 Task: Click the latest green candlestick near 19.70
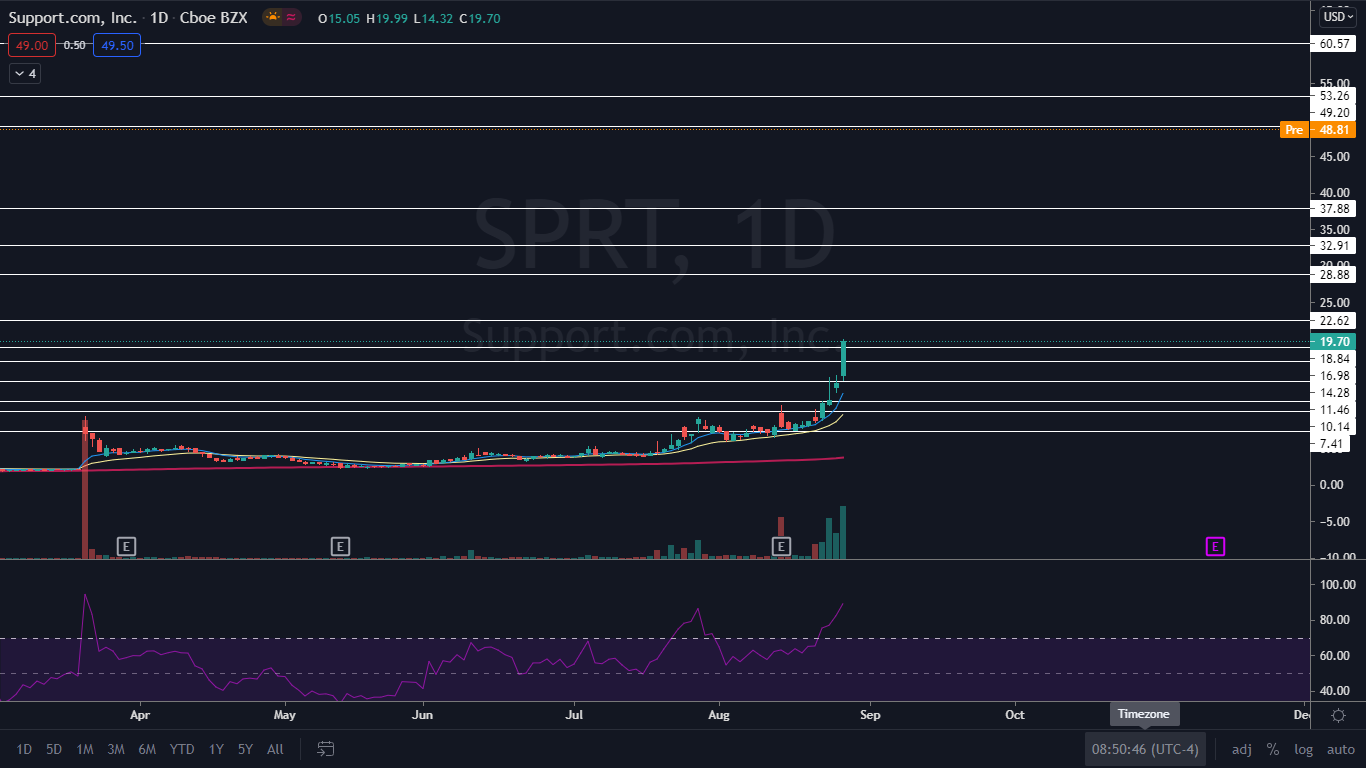click(x=844, y=359)
